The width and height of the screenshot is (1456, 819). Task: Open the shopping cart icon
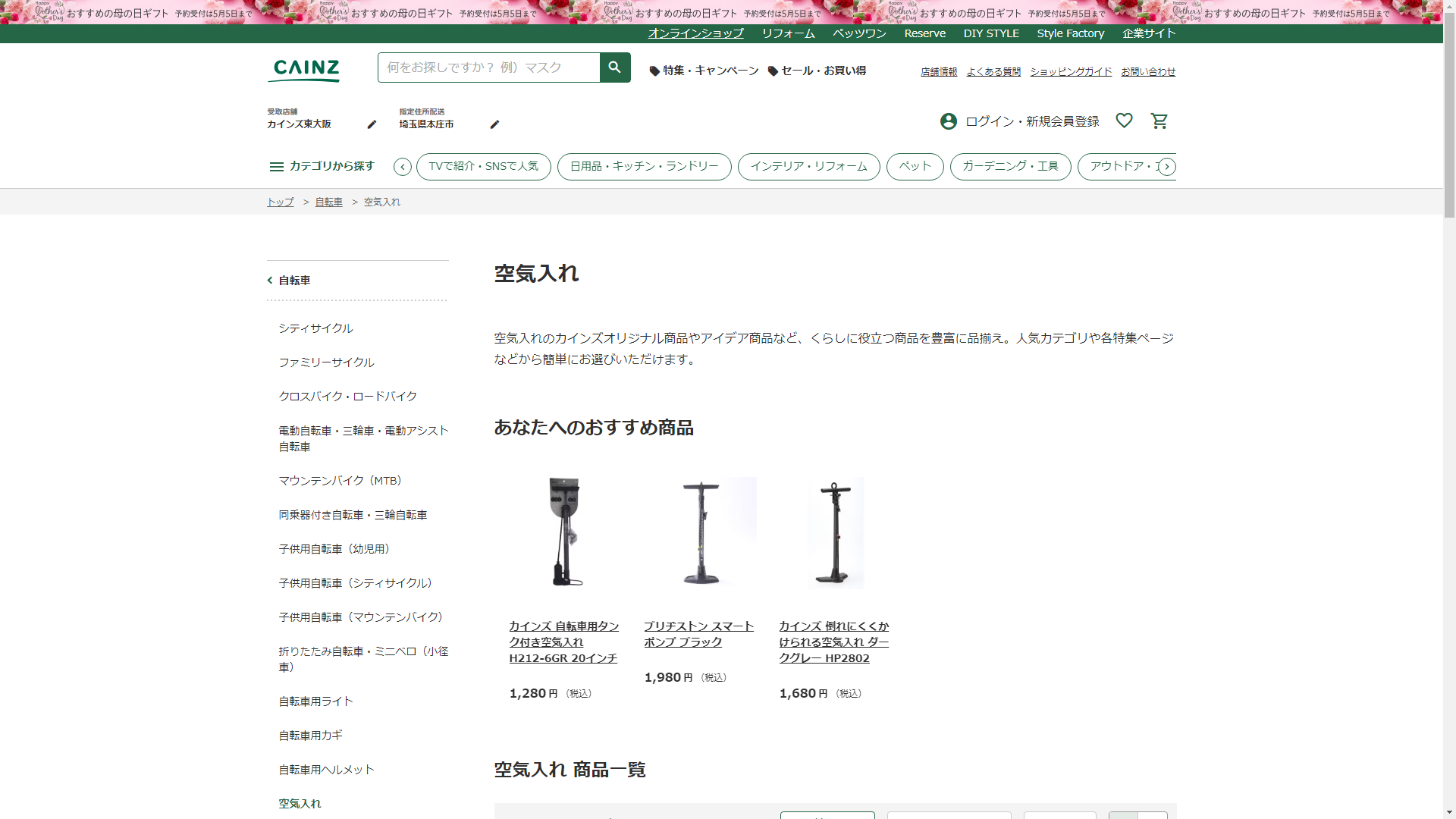[1159, 121]
